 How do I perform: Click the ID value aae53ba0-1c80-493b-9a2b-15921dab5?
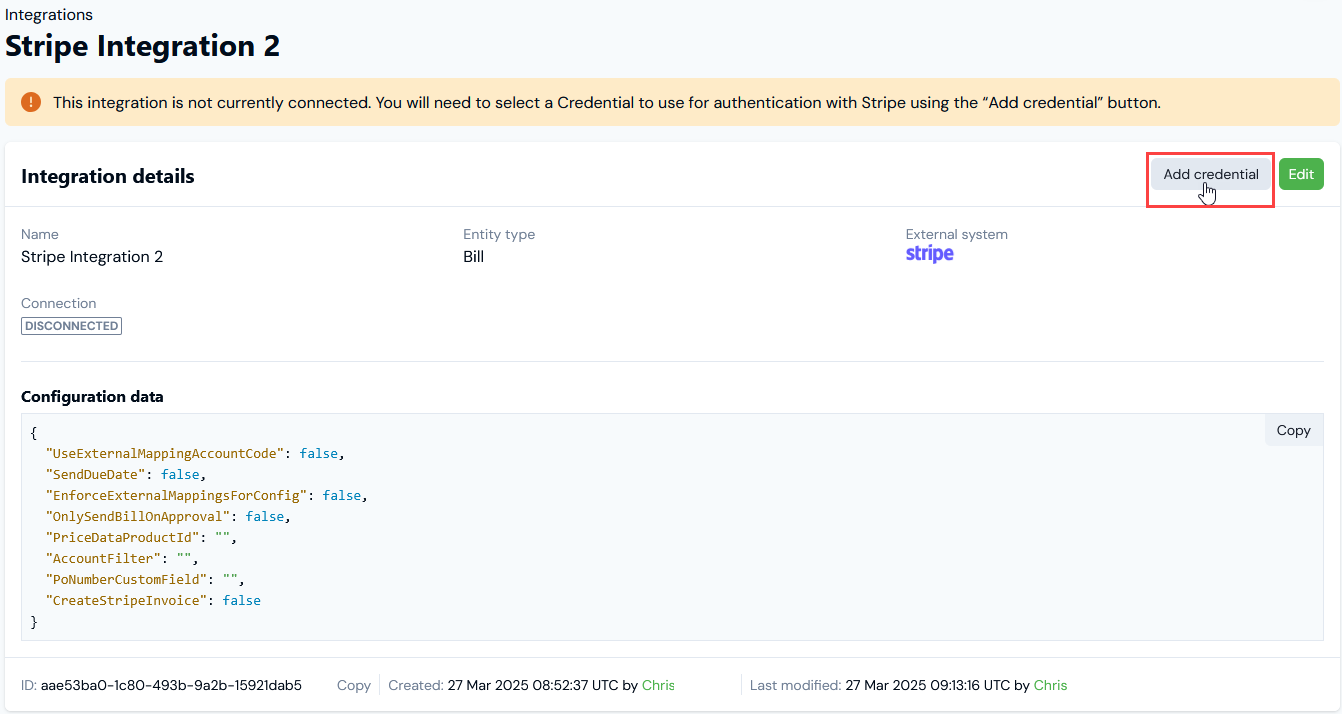(x=171, y=685)
